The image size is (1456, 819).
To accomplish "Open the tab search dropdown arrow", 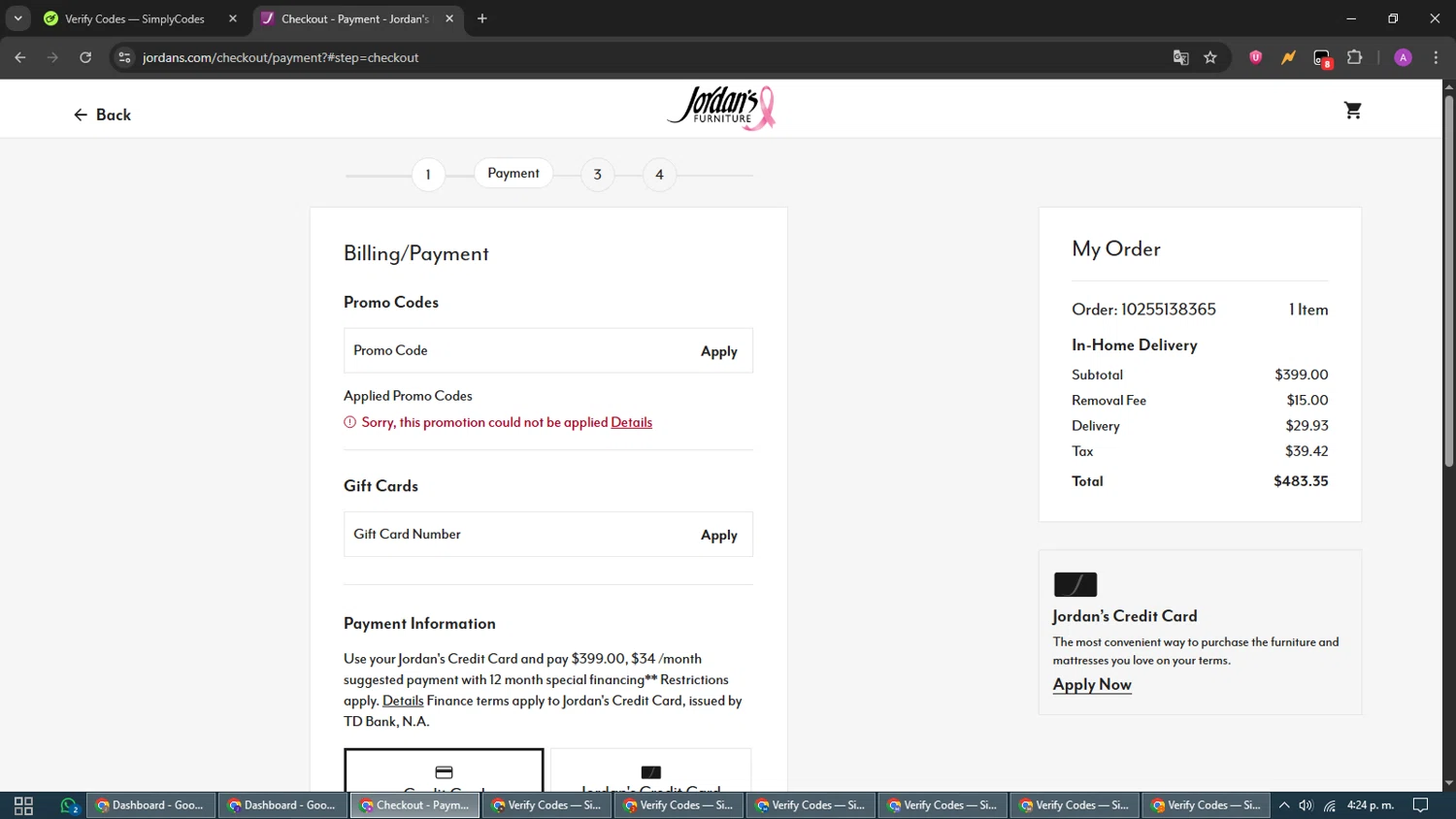I will (x=17, y=18).
